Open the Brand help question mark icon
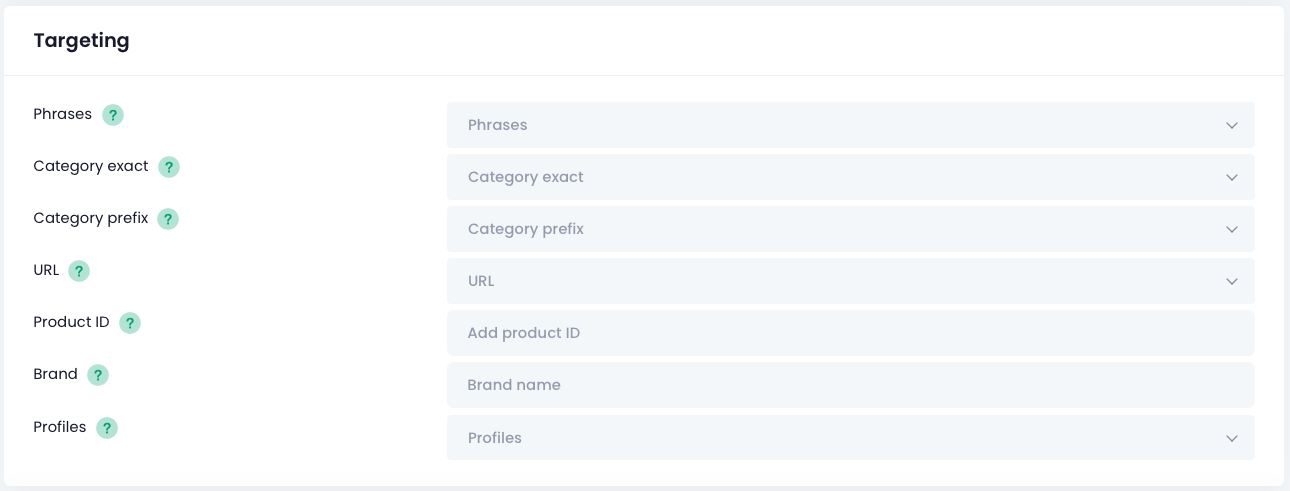Screen dimensions: 1290x491 tap(97, 375)
